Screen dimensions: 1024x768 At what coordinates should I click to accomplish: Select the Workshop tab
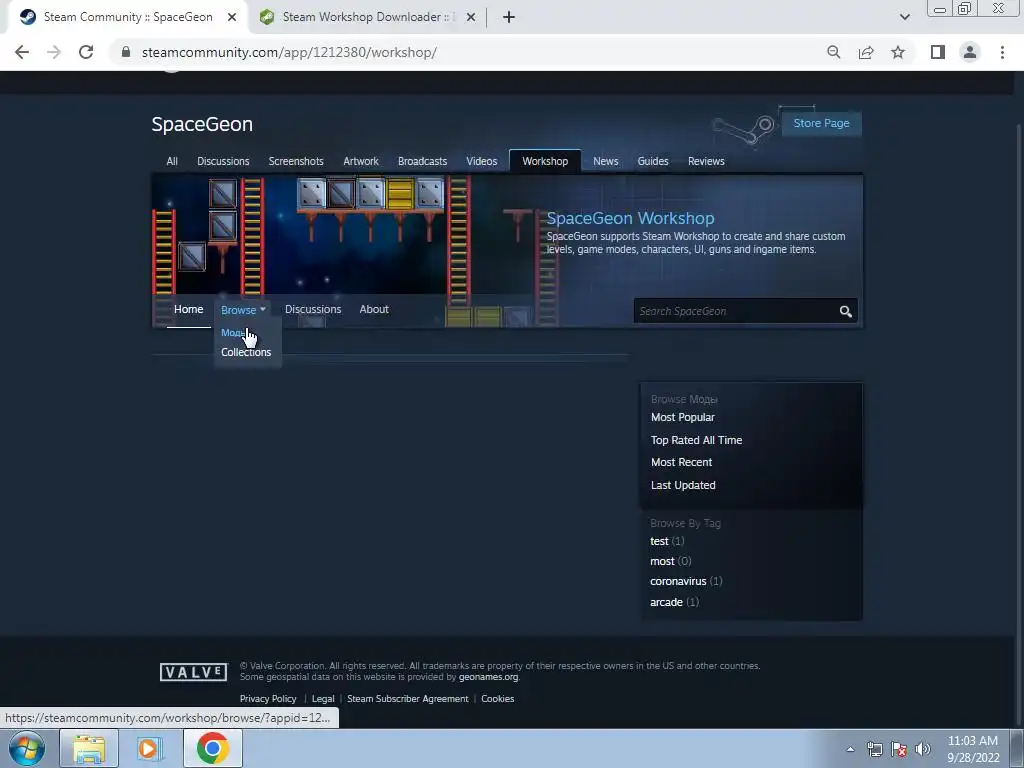tap(545, 161)
